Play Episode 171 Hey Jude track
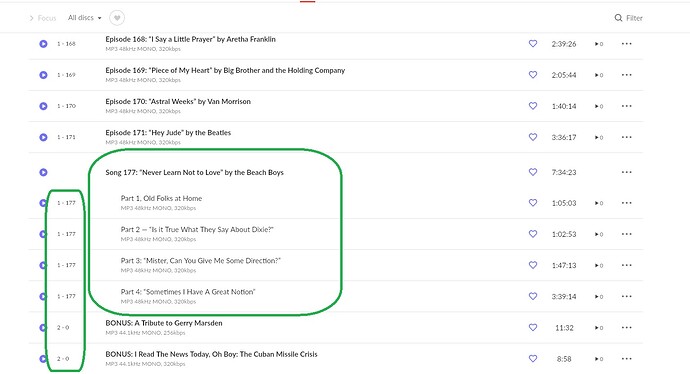Image resolution: width=690 pixels, height=374 pixels. click(43, 137)
